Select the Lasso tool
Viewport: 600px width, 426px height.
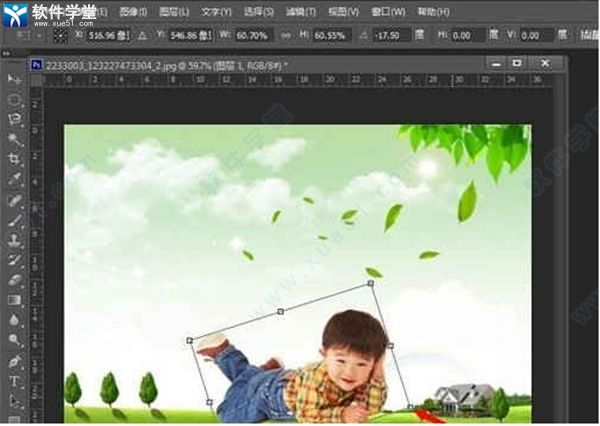click(14, 119)
